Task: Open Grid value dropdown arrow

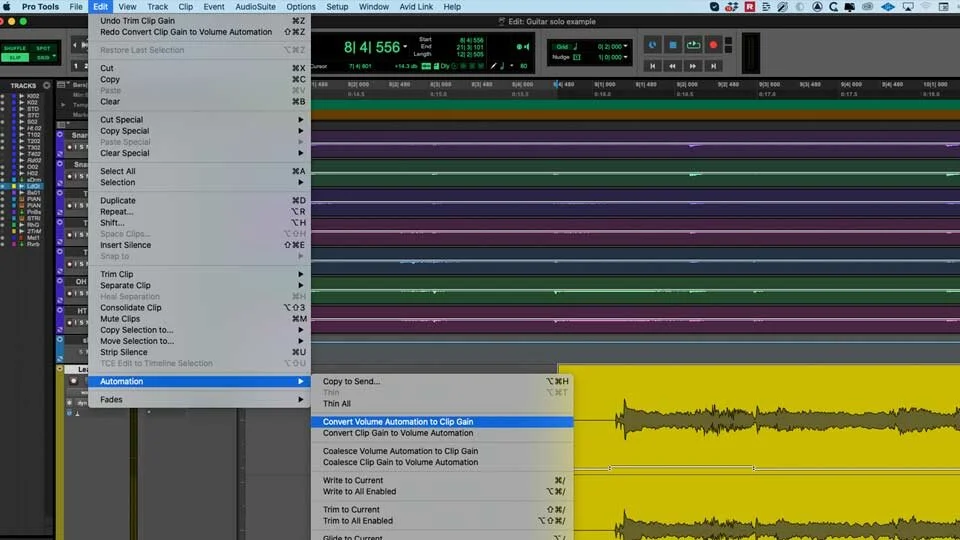Action: [x=626, y=47]
